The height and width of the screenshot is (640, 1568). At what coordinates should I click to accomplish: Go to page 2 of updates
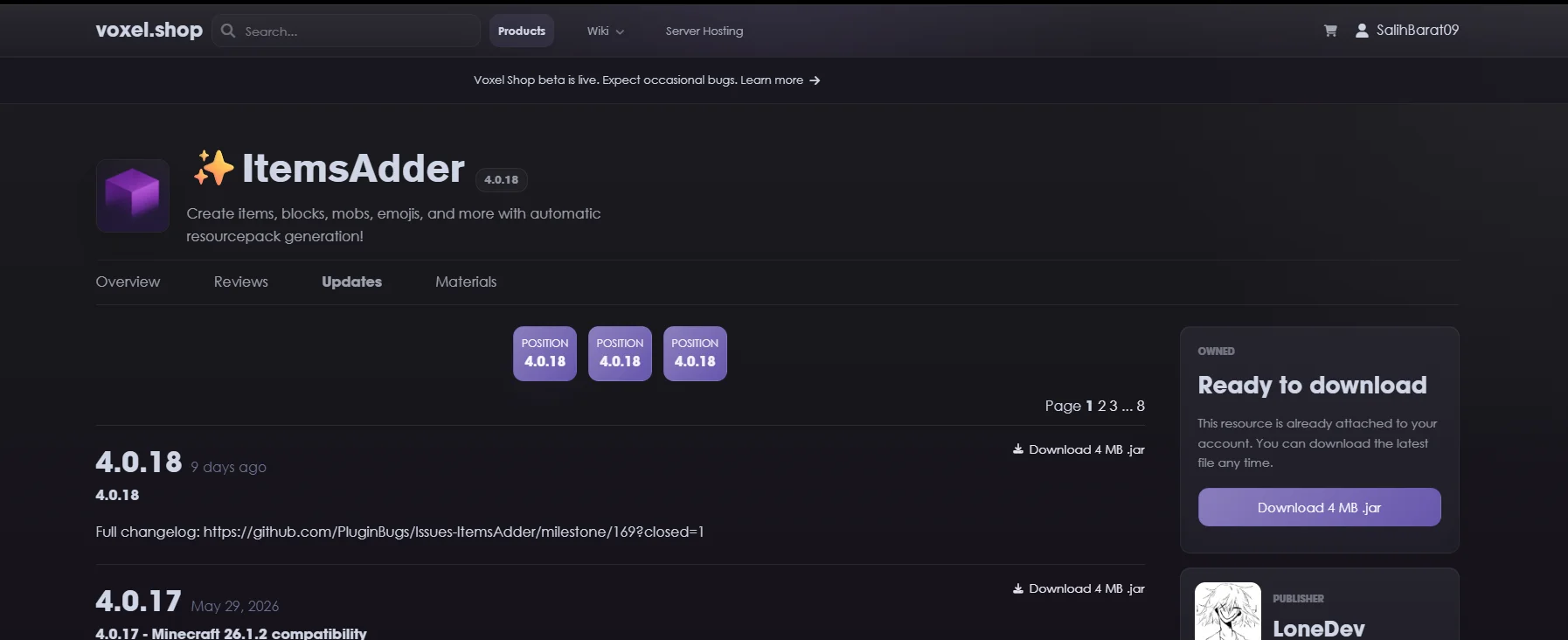1102,406
